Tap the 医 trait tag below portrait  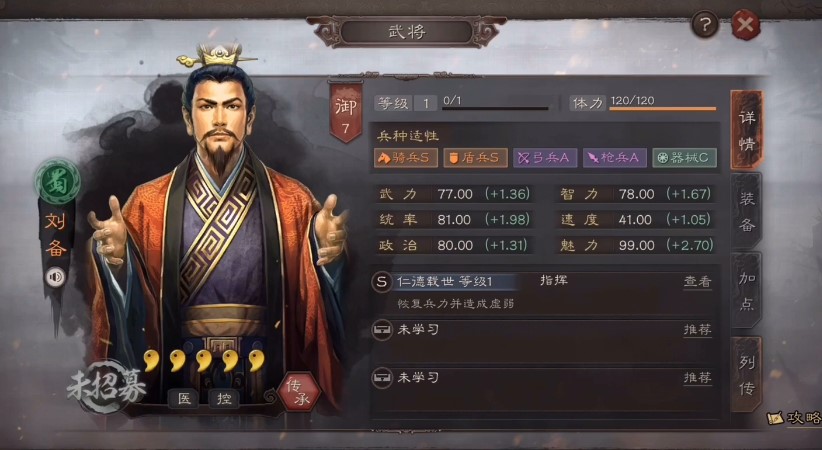pos(184,399)
